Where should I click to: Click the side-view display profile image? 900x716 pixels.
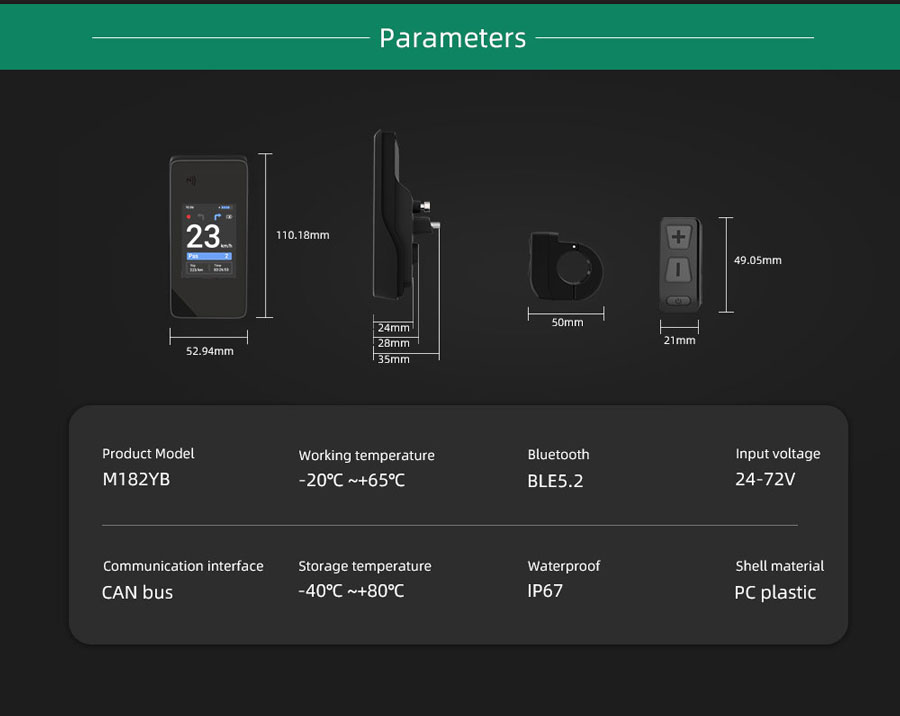pyautogui.click(x=395, y=220)
